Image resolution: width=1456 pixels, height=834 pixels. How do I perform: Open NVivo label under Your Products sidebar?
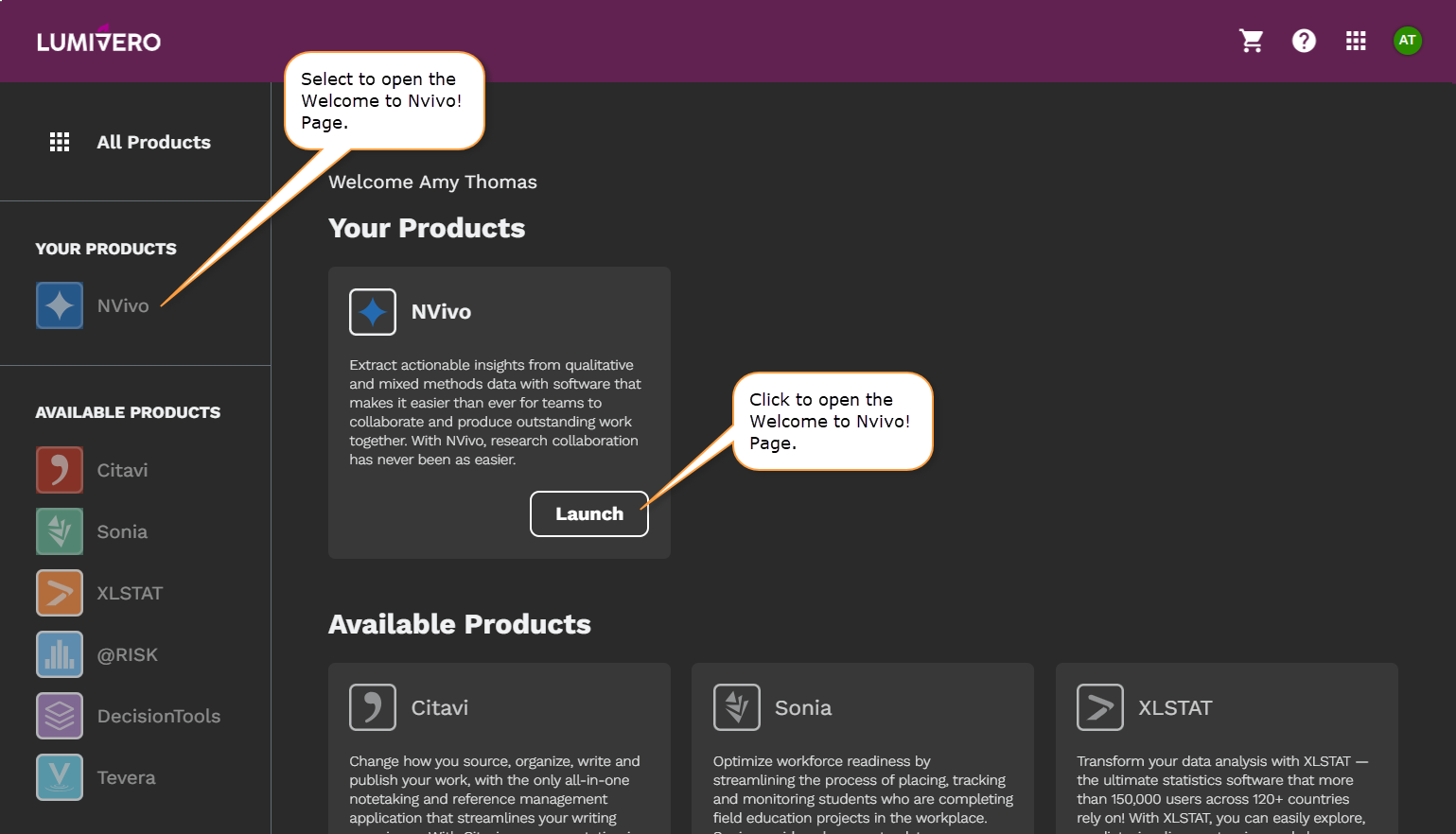pyautogui.click(x=123, y=305)
